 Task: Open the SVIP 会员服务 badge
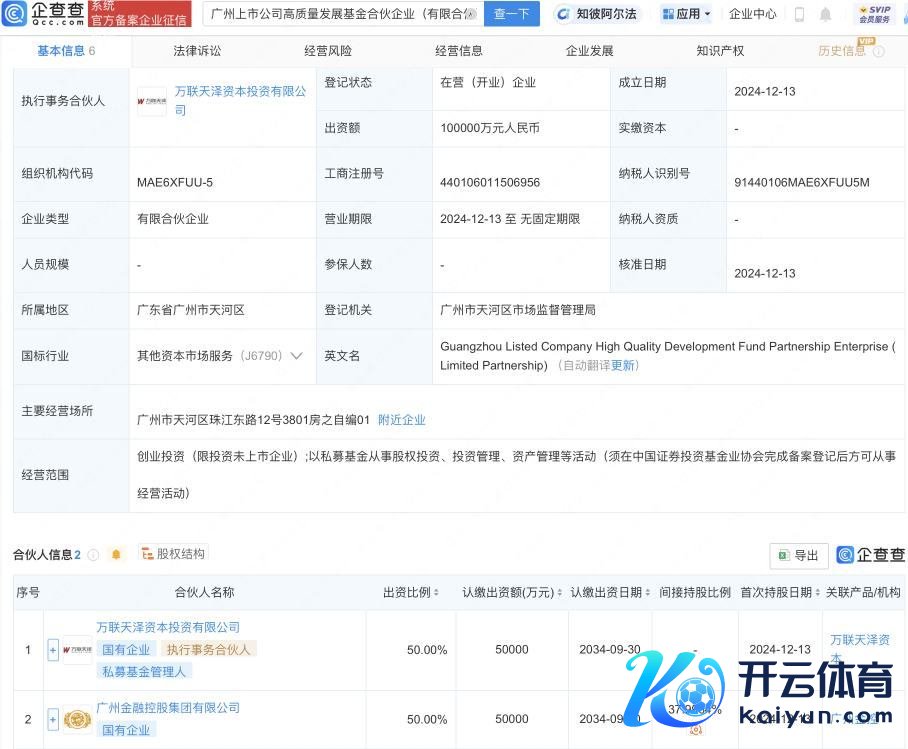click(875, 14)
